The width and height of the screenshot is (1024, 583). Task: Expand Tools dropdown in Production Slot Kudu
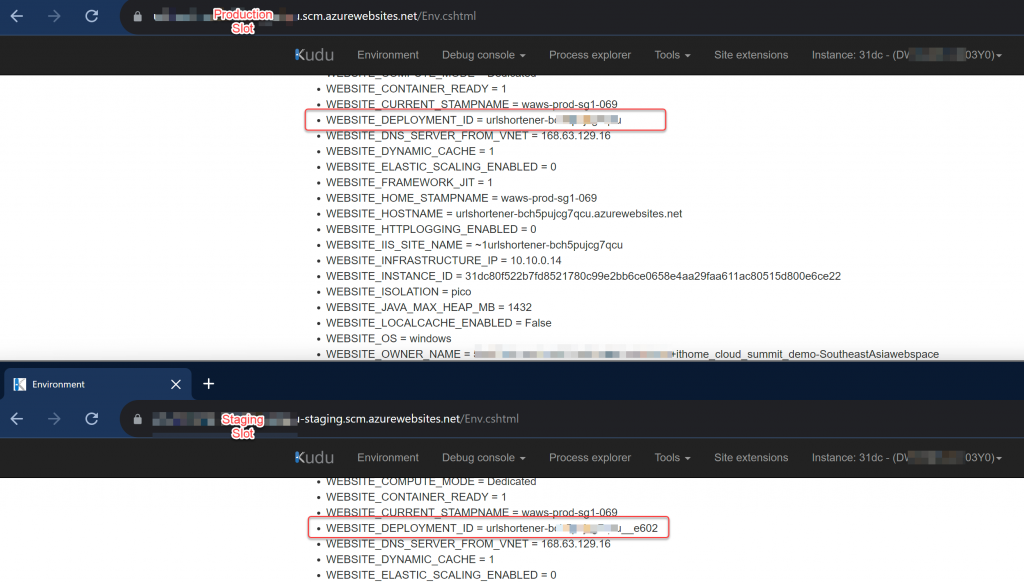pos(672,55)
